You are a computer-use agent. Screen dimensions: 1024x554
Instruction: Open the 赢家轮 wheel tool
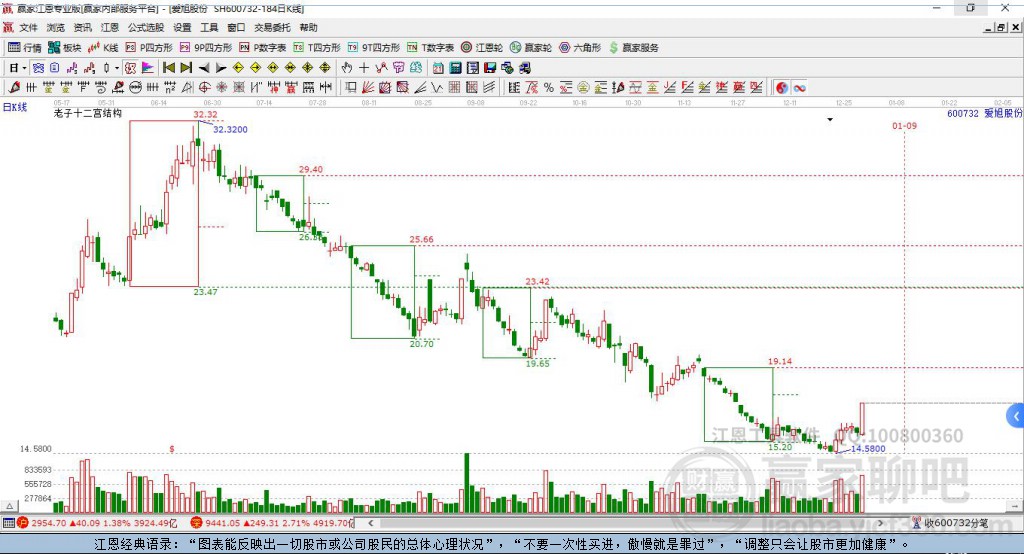tap(531, 48)
